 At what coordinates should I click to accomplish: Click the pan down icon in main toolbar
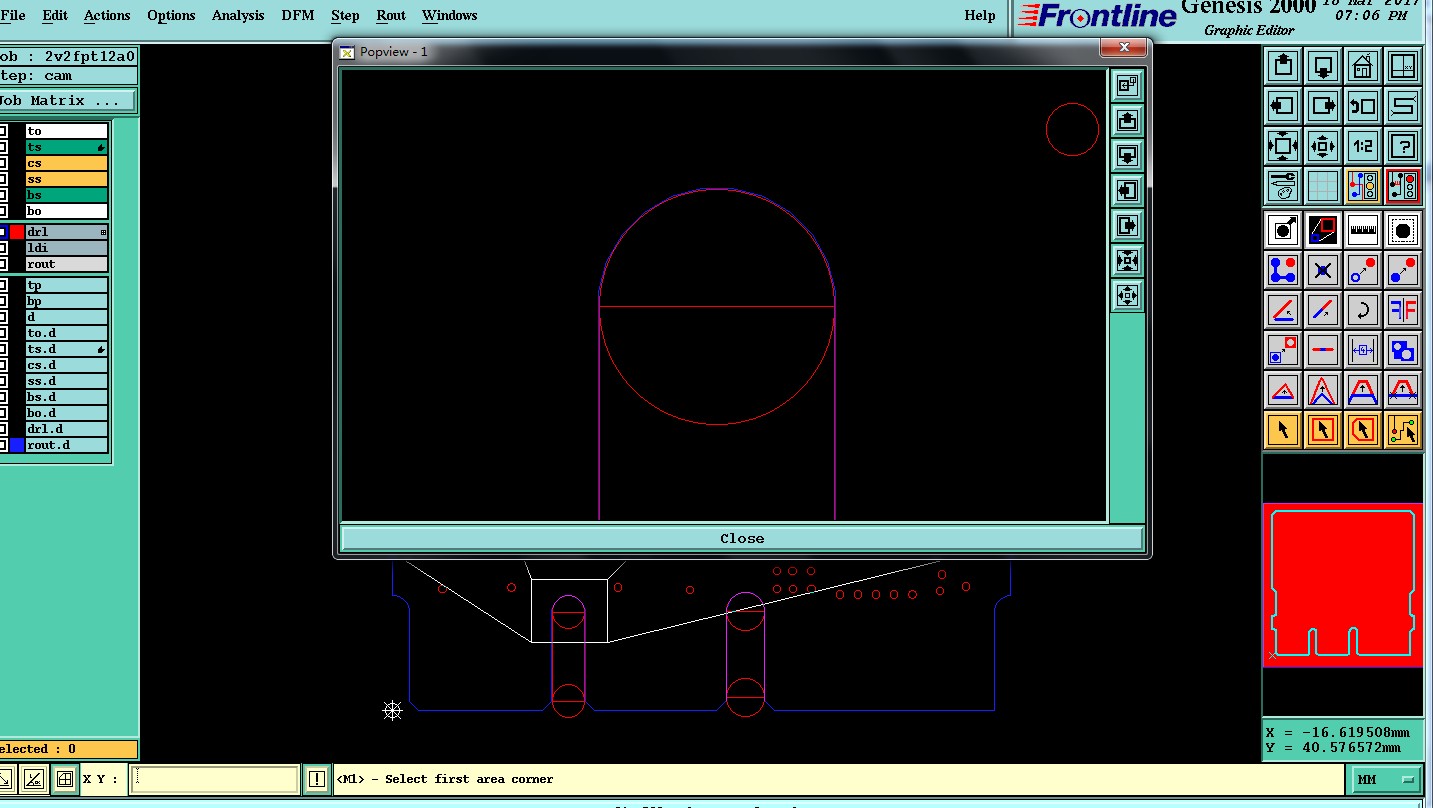click(1323, 67)
